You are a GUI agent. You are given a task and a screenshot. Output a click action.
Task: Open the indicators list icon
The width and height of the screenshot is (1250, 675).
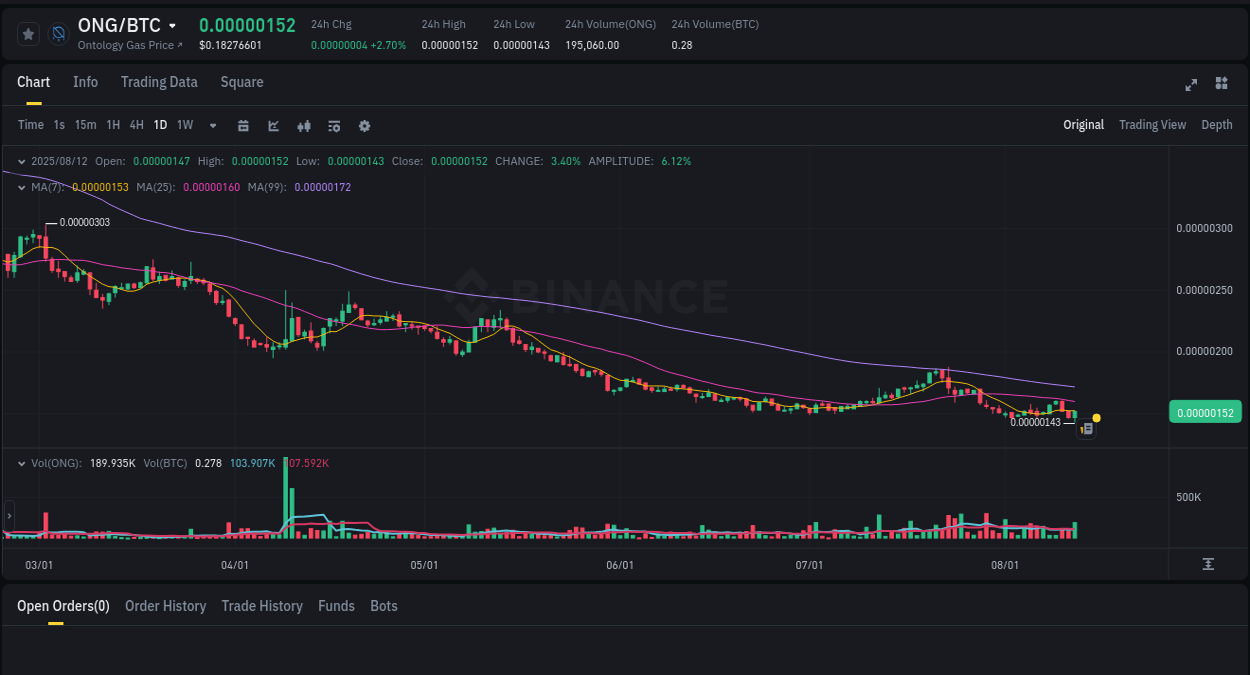333,125
